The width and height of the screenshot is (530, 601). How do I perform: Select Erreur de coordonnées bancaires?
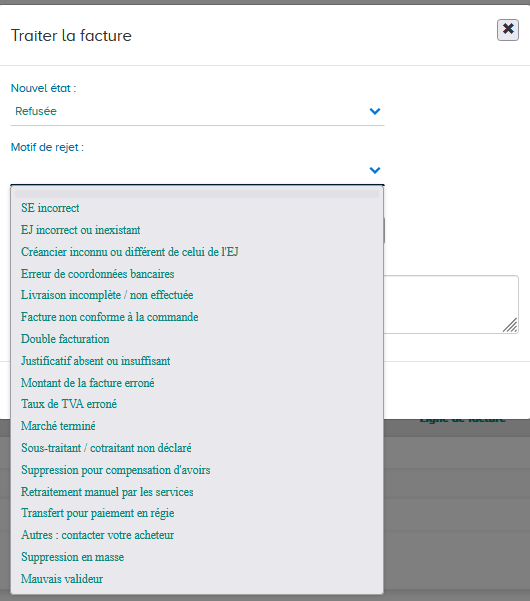[197, 274]
